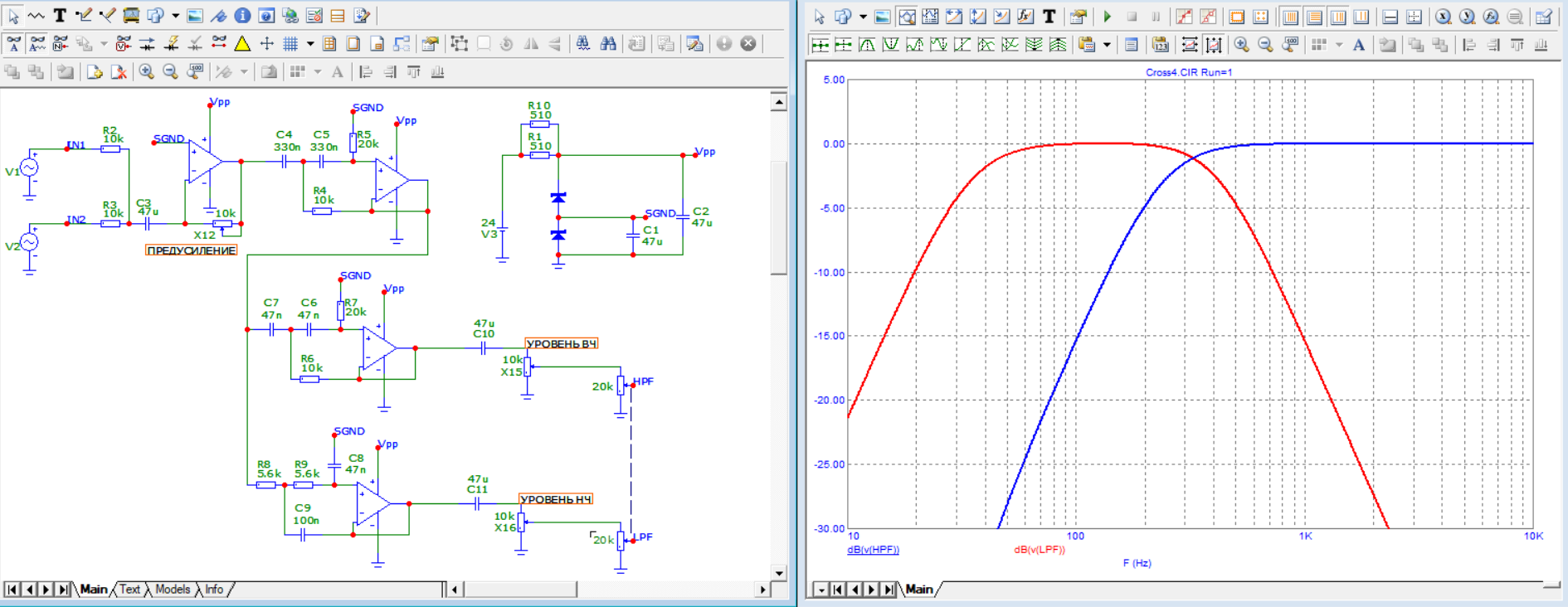Zoom out on the plot
This screenshot has width=1568, height=607.
[x=1265, y=45]
